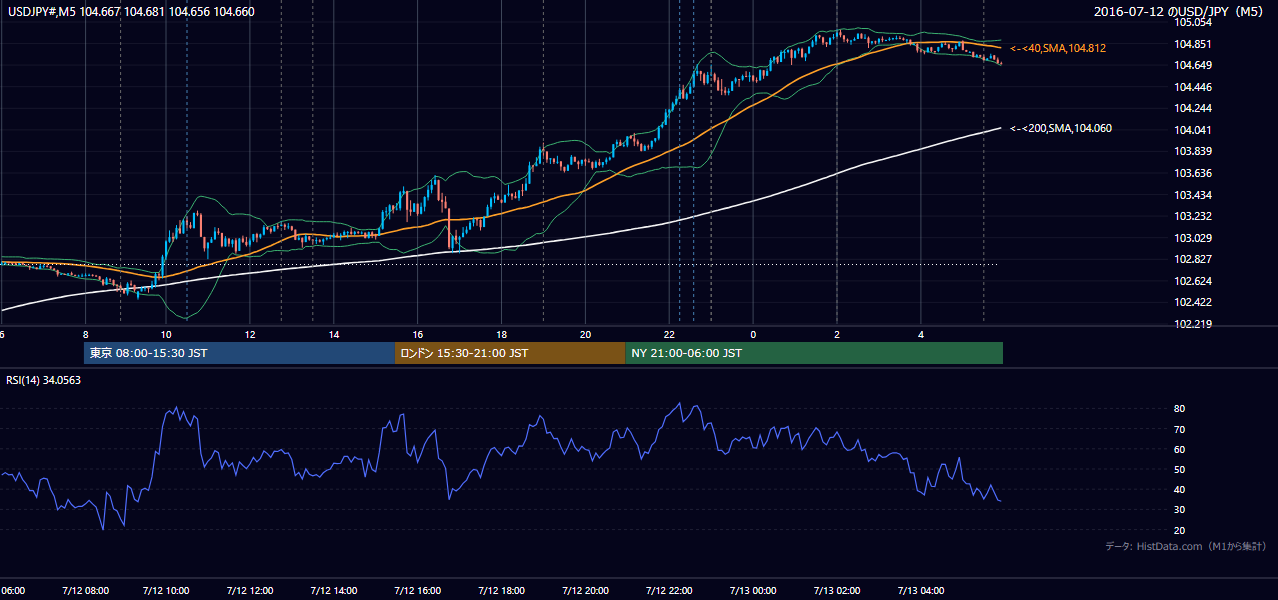Click the bottom 06:00 time label
The width and height of the screenshot is (1278, 600).
click(x=12, y=590)
